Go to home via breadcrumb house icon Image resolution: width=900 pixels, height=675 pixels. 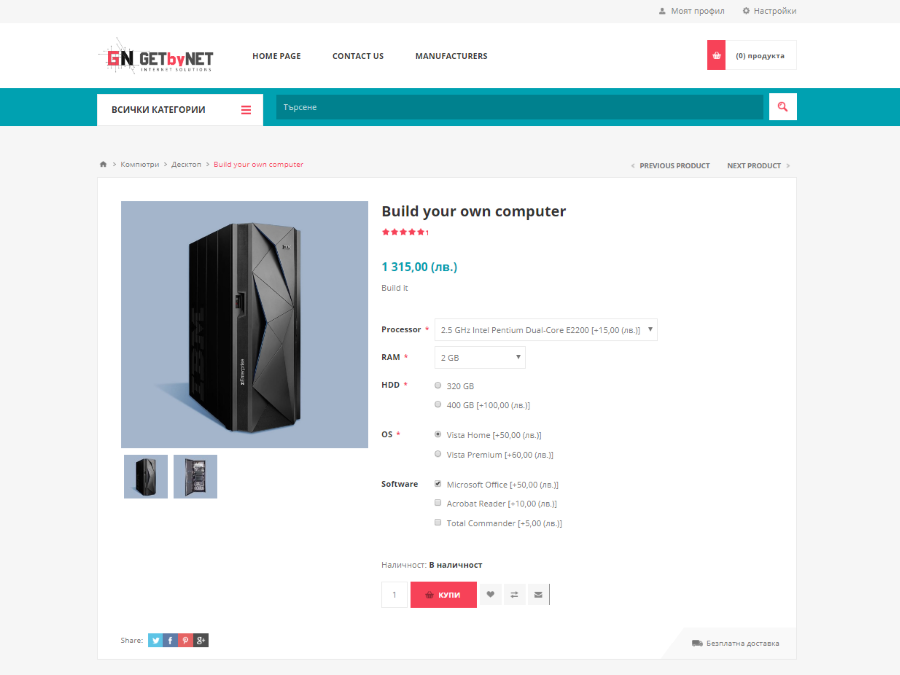[103, 164]
